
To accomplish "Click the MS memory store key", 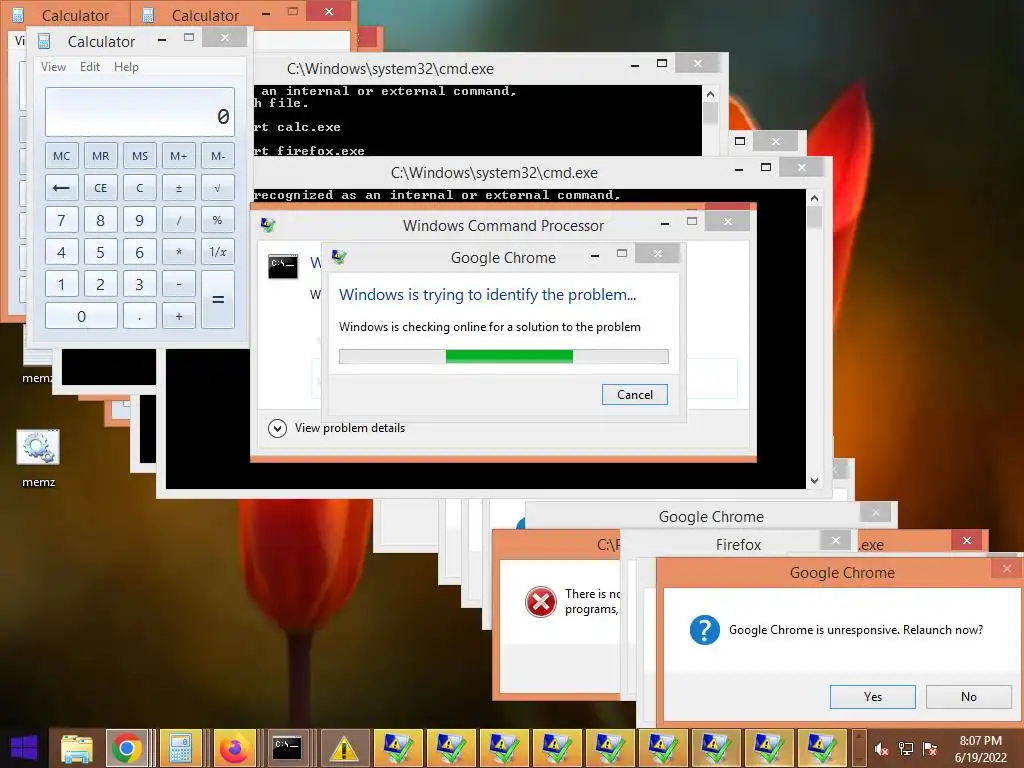I will click(x=140, y=156).
